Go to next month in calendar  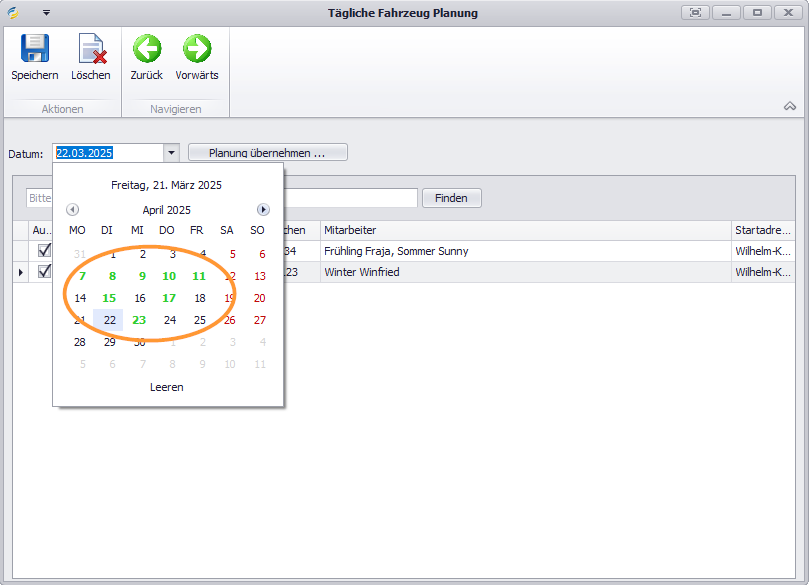point(263,210)
